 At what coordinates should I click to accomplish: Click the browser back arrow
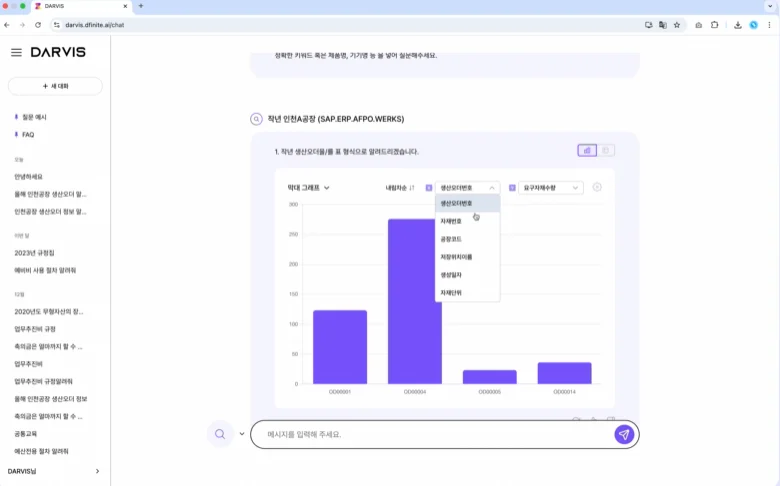click(x=8, y=24)
